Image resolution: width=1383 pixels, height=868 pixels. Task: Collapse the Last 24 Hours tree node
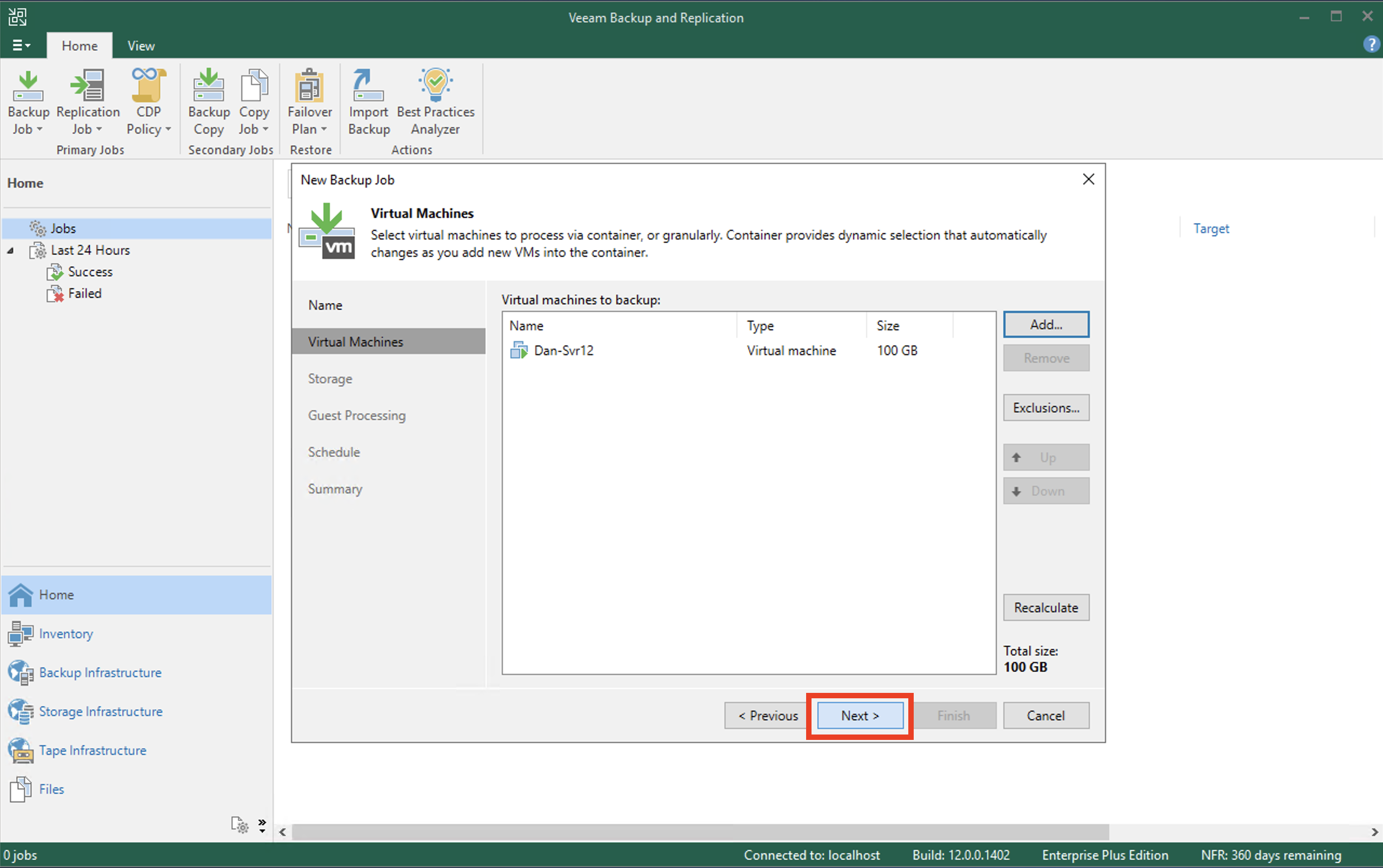click(10, 251)
